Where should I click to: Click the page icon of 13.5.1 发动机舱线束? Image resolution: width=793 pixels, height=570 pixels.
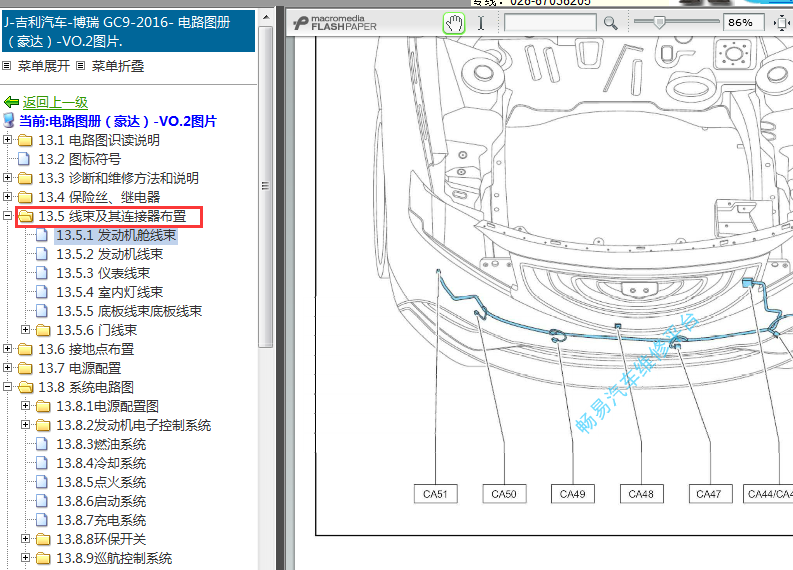[42, 235]
